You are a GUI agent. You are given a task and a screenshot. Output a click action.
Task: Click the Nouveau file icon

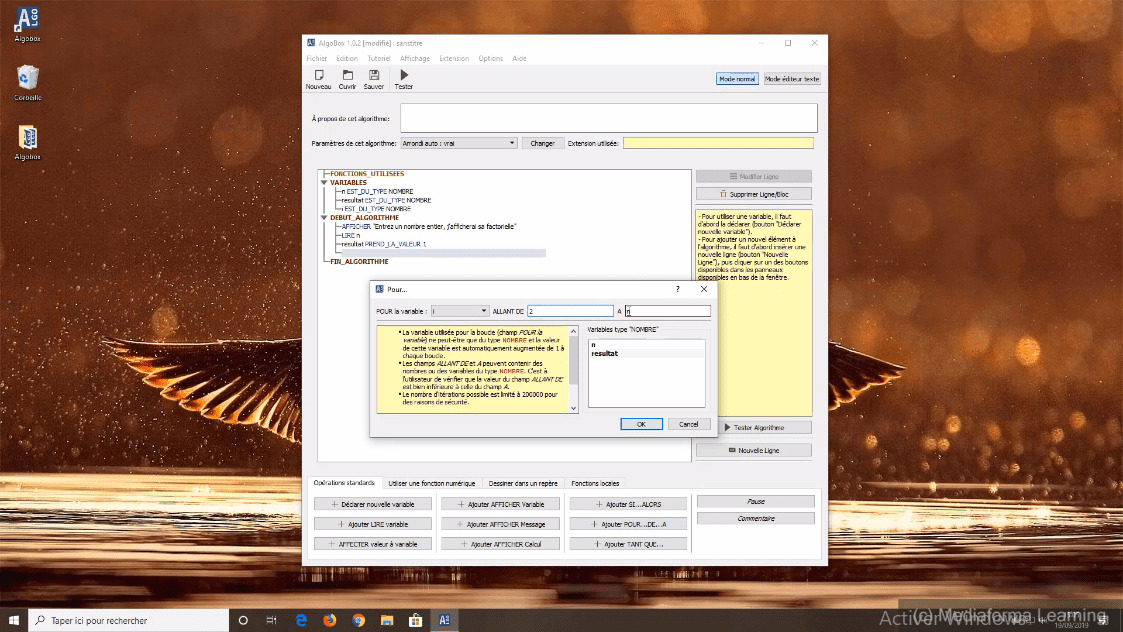pyautogui.click(x=318, y=75)
